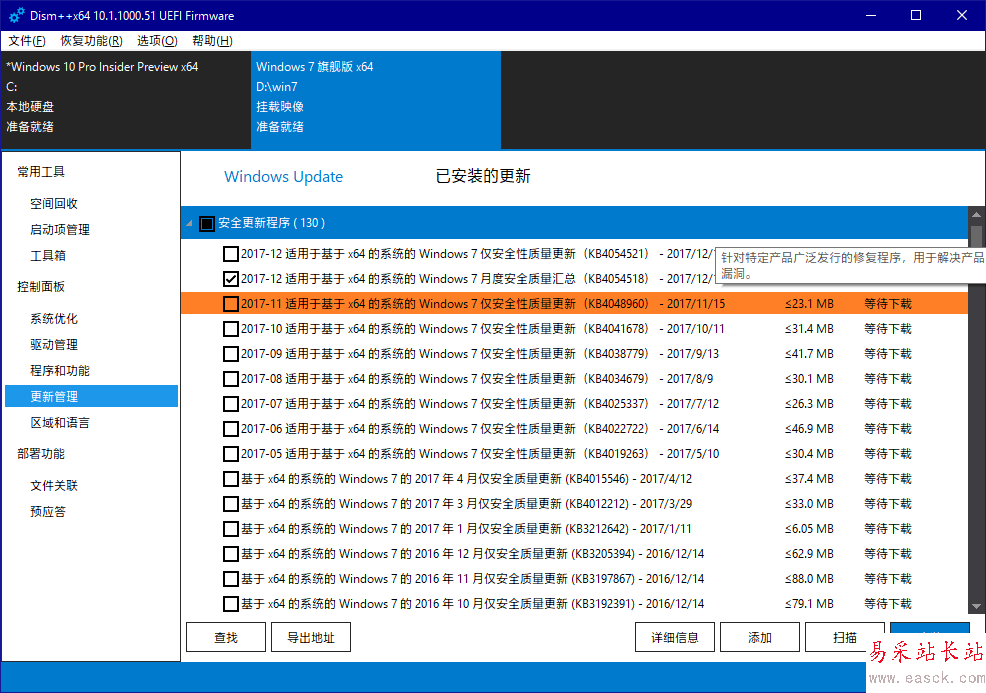The width and height of the screenshot is (986, 693).
Task: Open the 帮助(H) menu
Action: point(213,41)
